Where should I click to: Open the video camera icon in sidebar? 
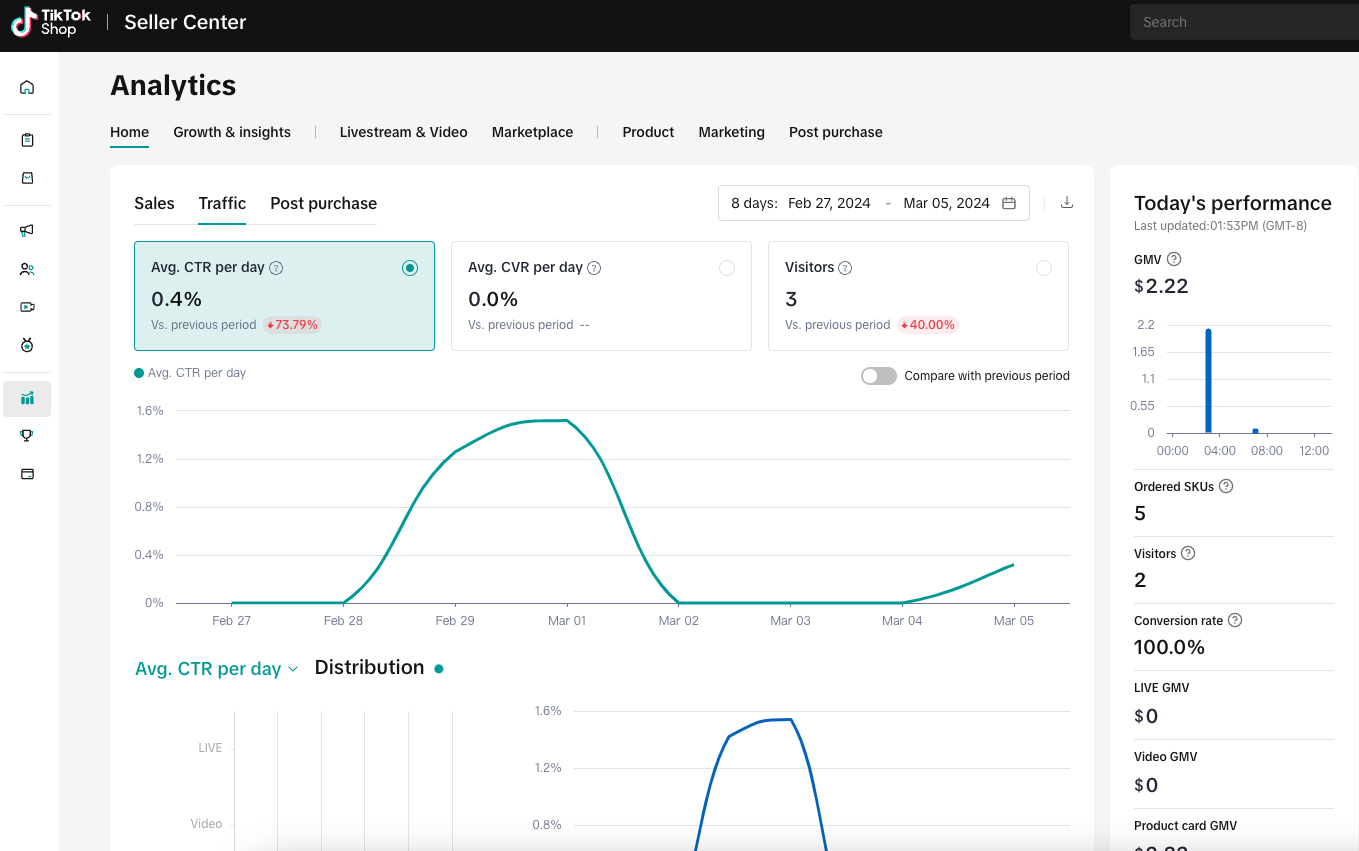coord(27,307)
